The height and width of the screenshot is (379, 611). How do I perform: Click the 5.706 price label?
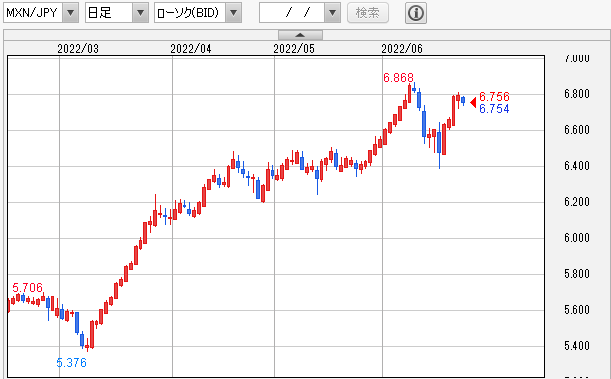click(x=27, y=287)
